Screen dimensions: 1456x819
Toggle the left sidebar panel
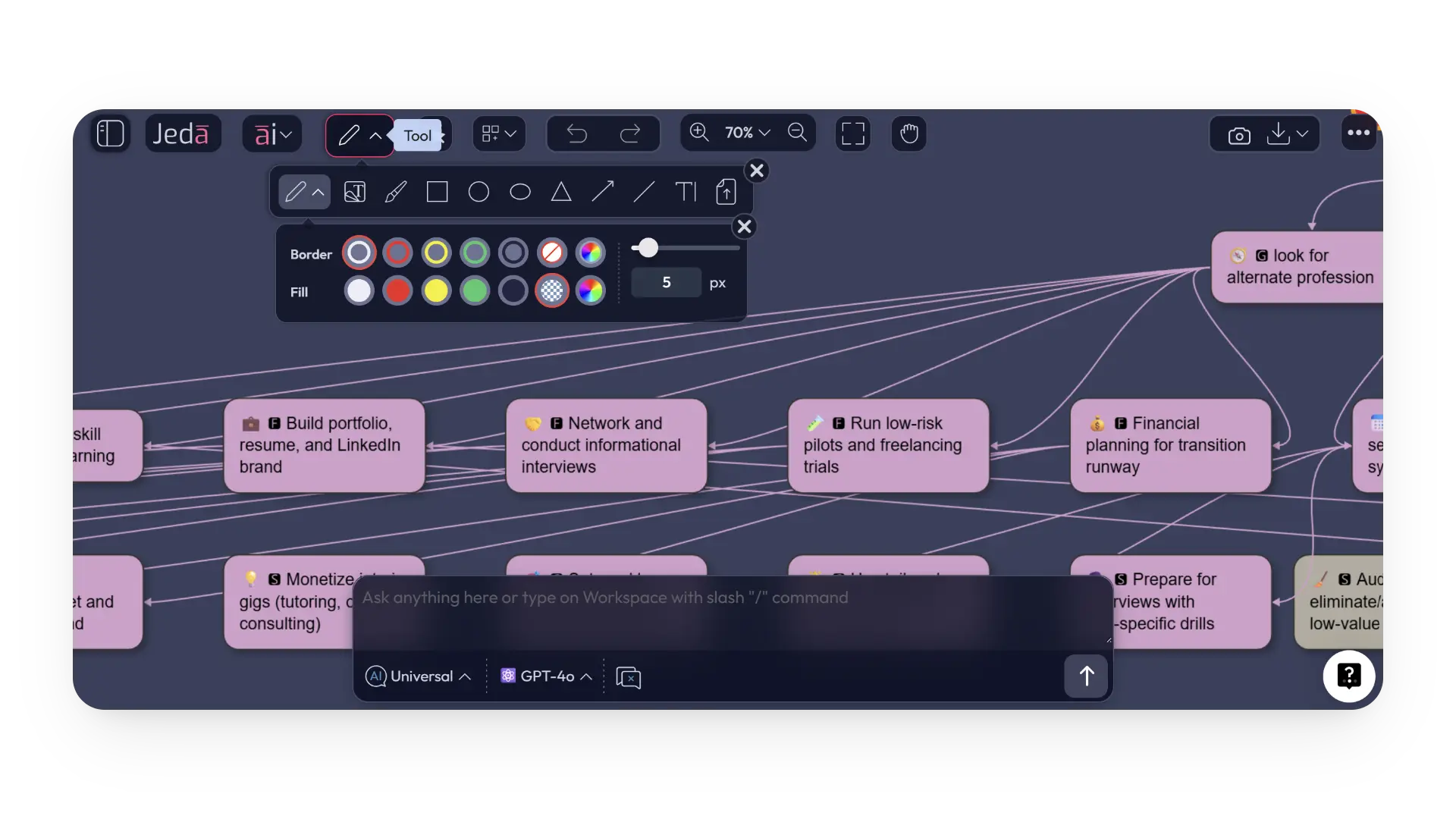tap(110, 133)
